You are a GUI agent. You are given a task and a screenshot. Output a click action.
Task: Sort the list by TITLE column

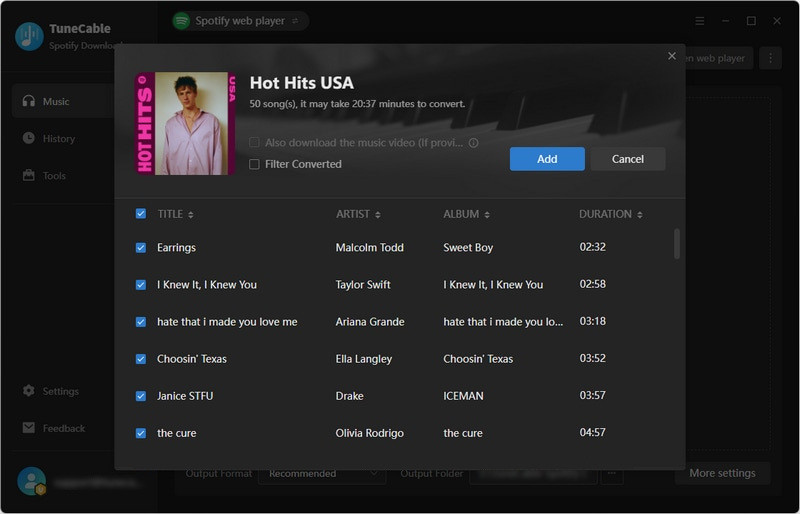[176, 214]
